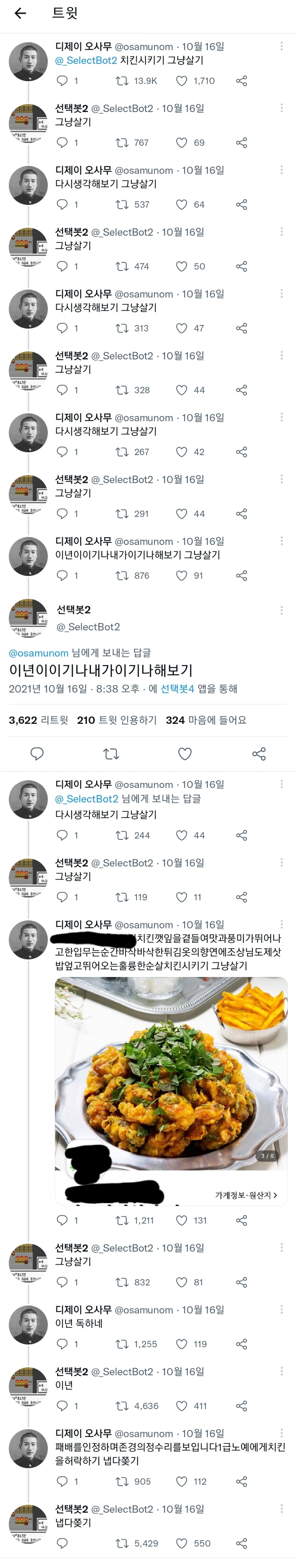Viewport: 296px width, 1568px height.
Task: View the 210 트윗 인용하기 list
Action: click(x=117, y=720)
